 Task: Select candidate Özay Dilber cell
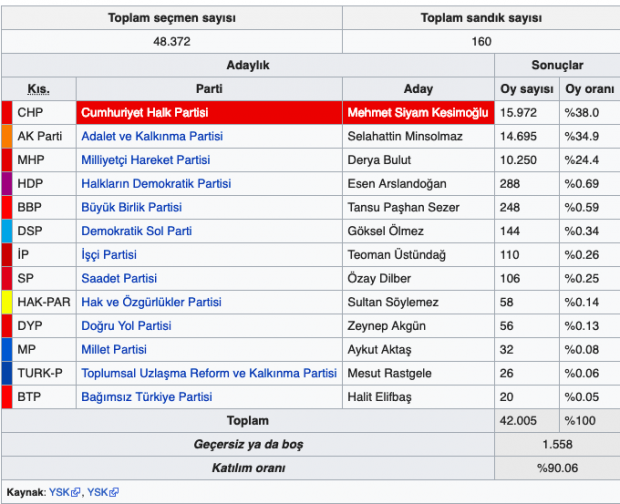(418, 279)
